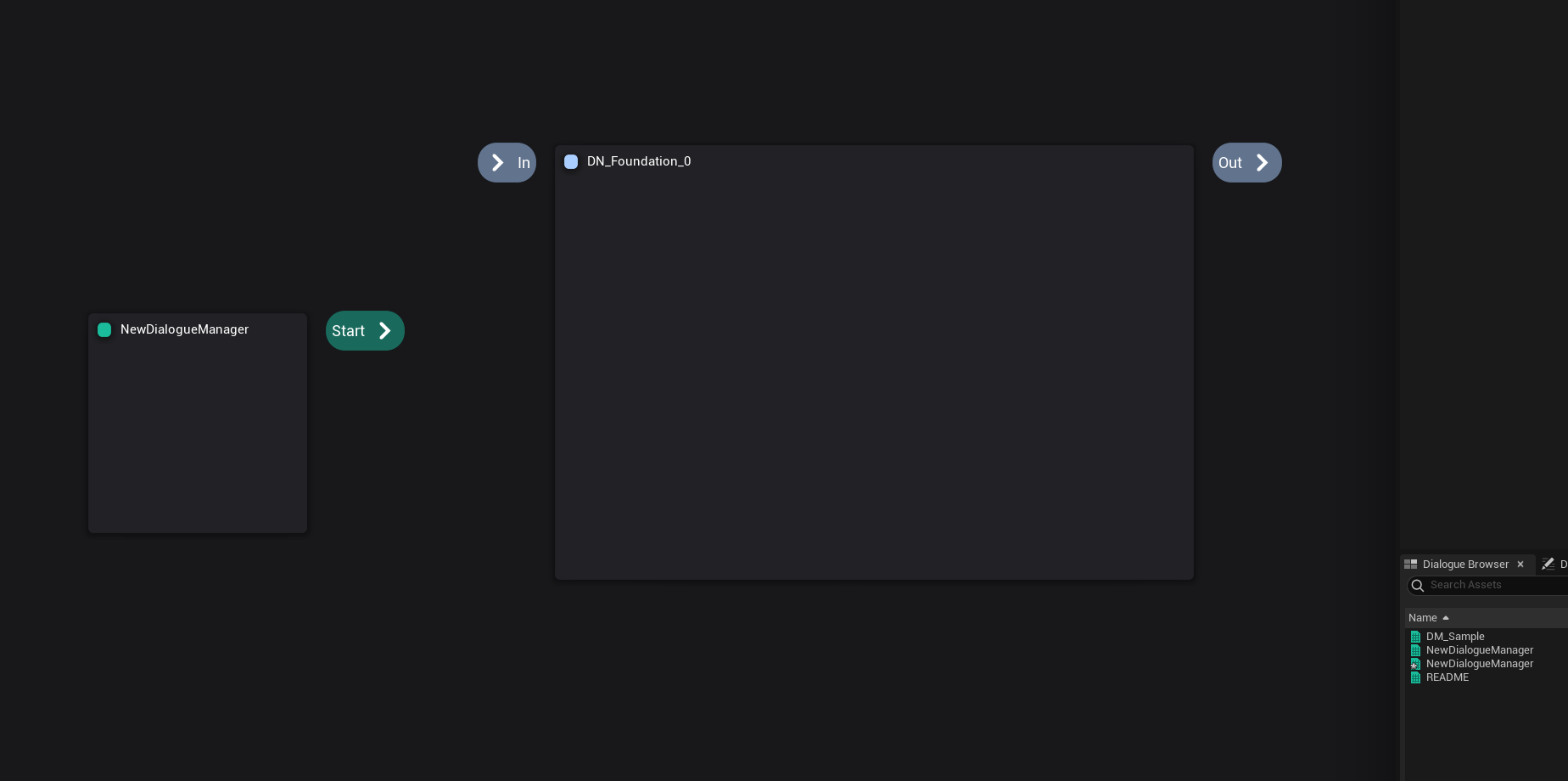Select the first NewDialogueManager asset entry
Image resolution: width=1568 pixels, height=781 pixels.
[1479, 650]
